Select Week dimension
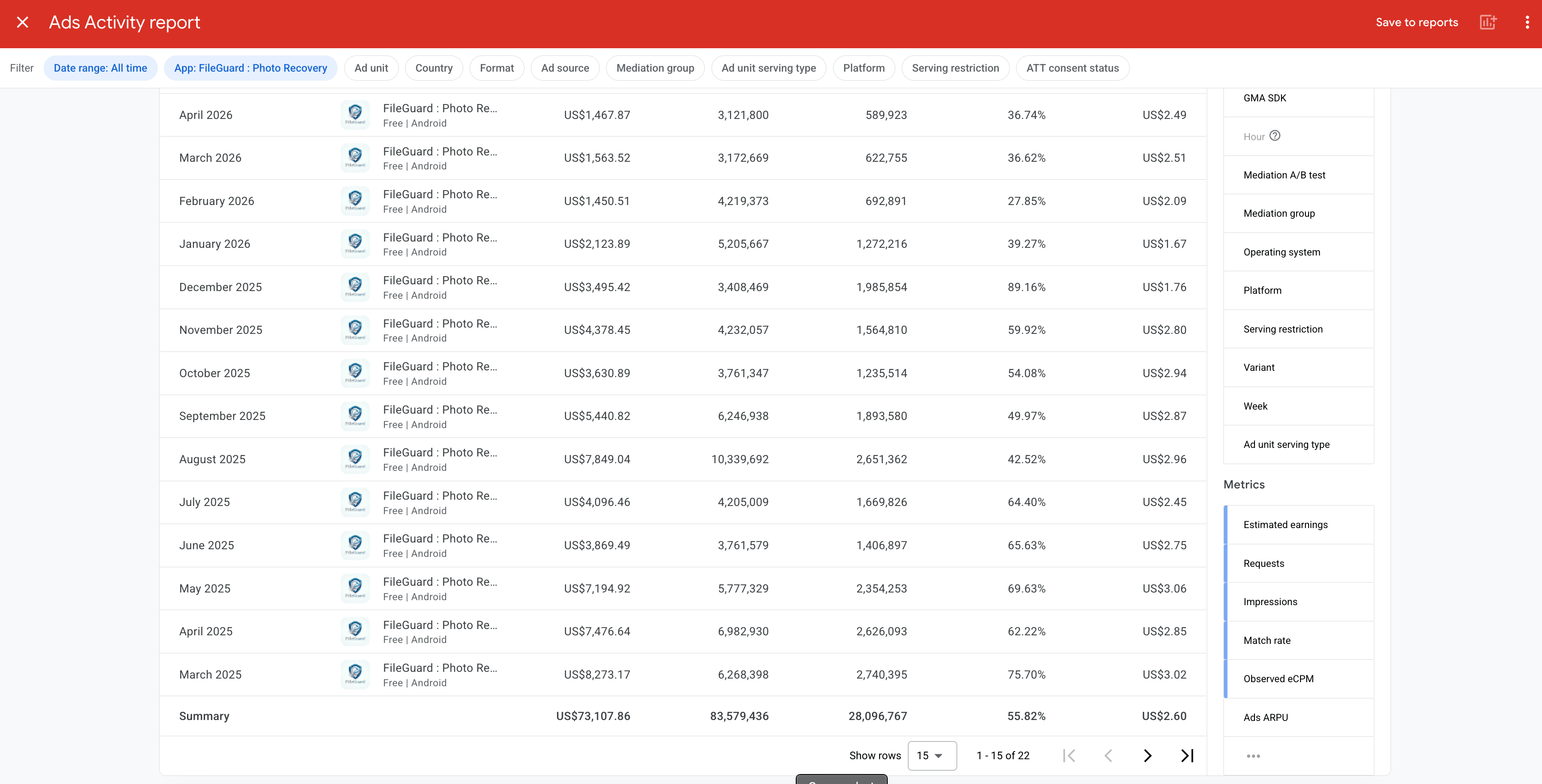The width and height of the screenshot is (1542, 784). (x=1298, y=406)
